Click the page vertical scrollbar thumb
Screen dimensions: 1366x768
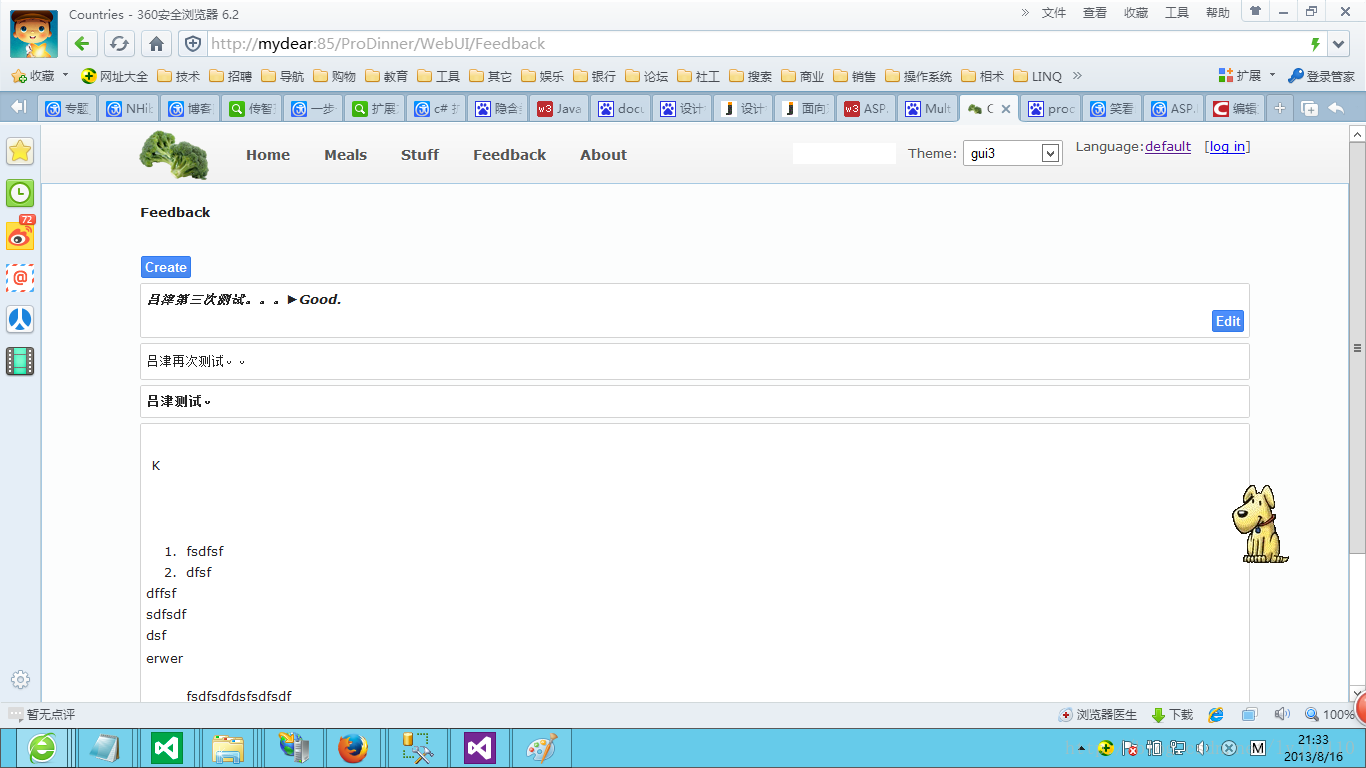coord(1357,348)
